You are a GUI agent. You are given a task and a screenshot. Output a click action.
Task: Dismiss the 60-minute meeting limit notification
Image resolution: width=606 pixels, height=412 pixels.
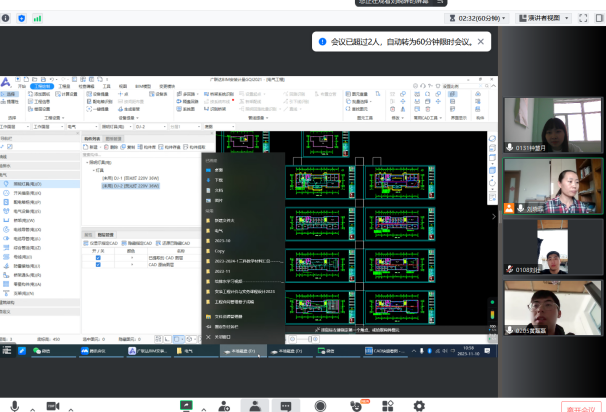coord(481,42)
